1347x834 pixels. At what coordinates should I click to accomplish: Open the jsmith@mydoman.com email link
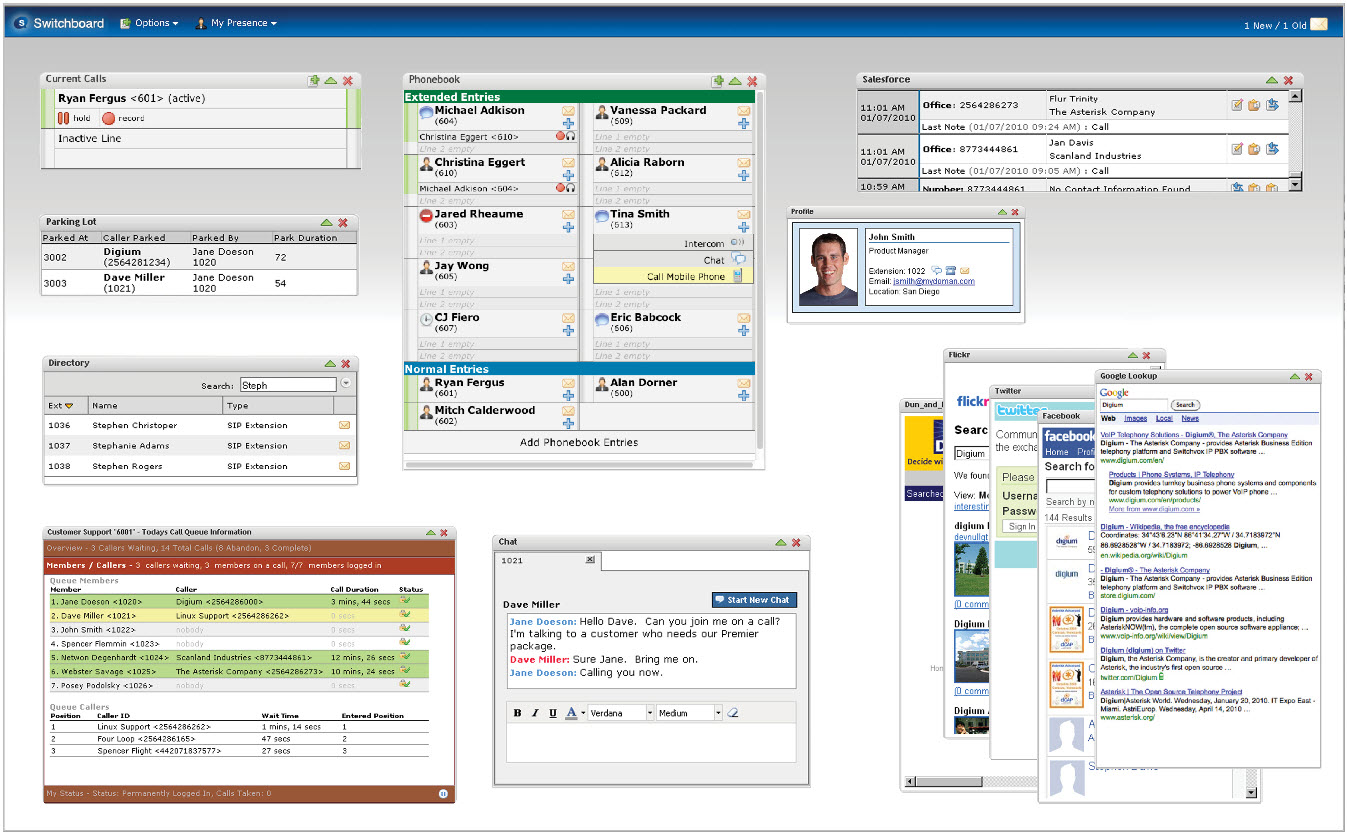point(933,282)
